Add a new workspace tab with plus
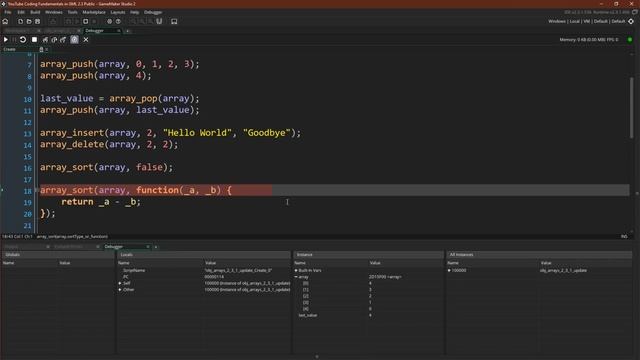Viewport: 640px width, 360px height. [127, 31]
